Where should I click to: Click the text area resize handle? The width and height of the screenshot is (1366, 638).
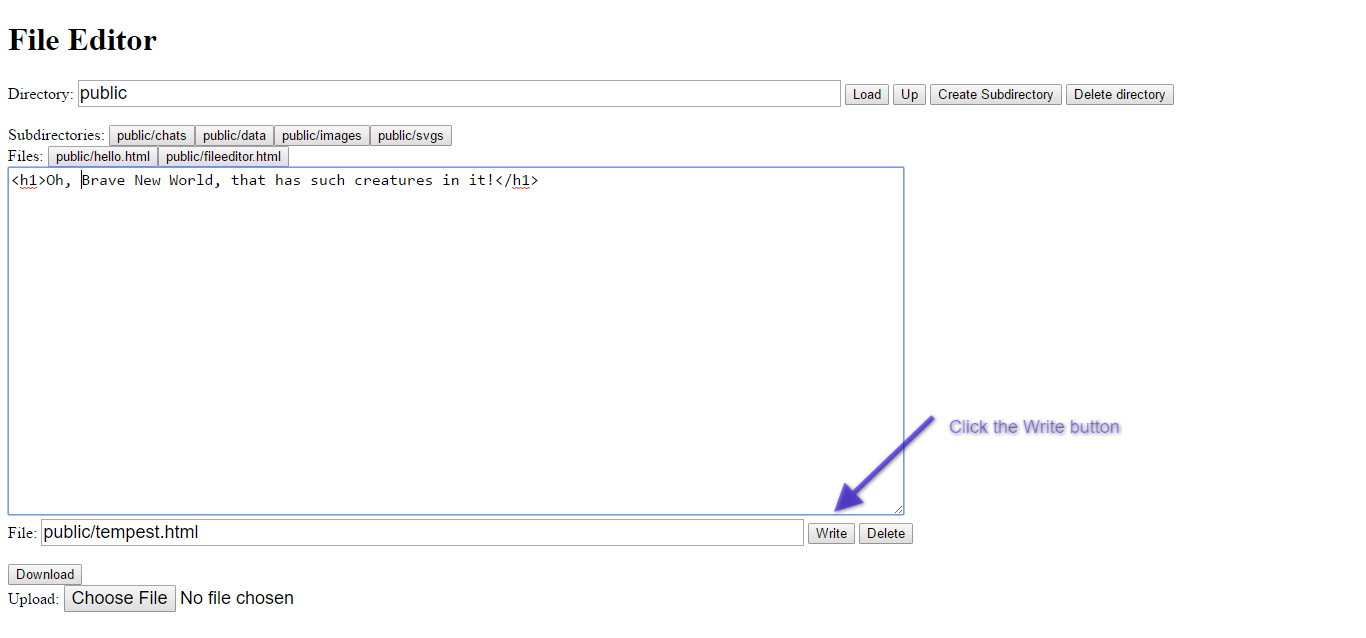click(898, 509)
